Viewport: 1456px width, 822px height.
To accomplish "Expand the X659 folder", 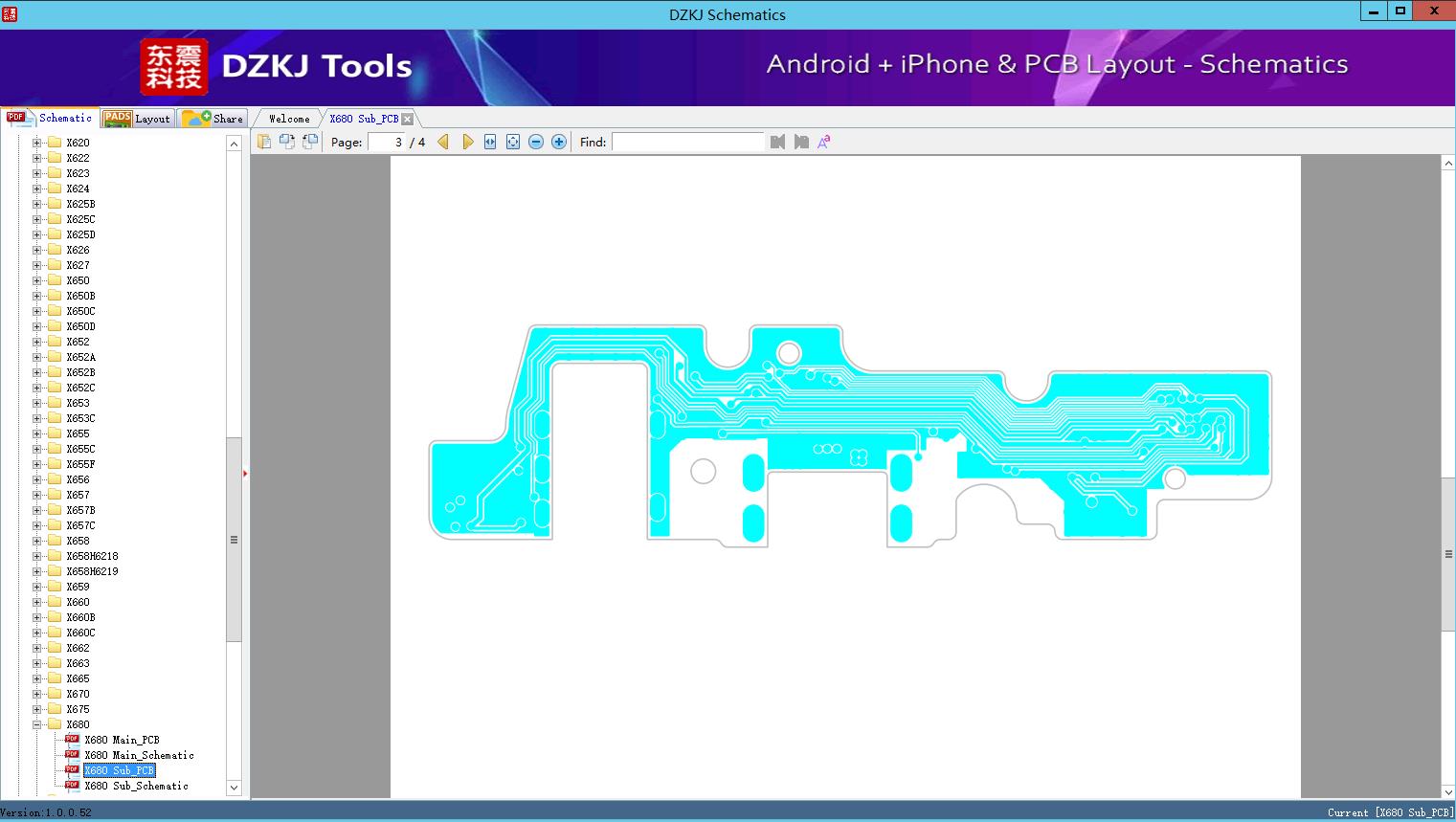I will pos(36,587).
